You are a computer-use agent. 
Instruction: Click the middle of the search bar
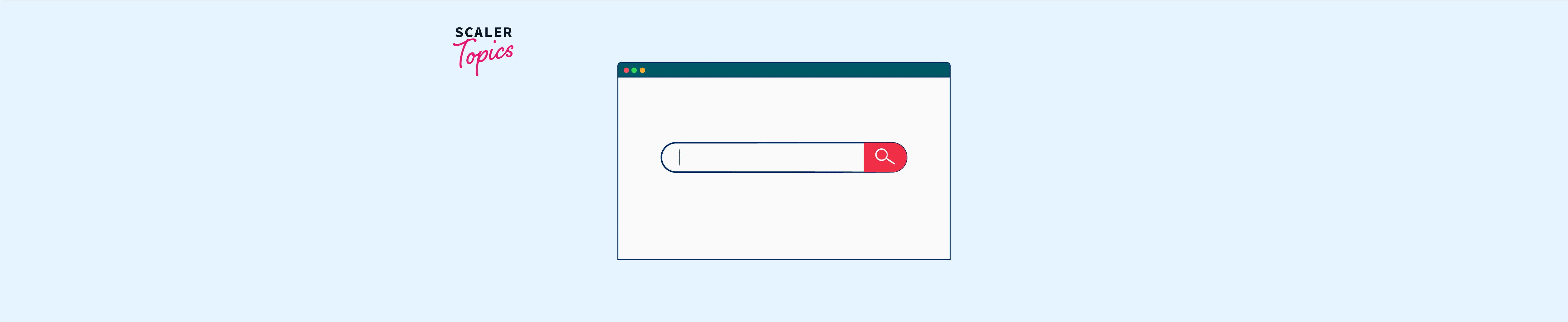784,157
